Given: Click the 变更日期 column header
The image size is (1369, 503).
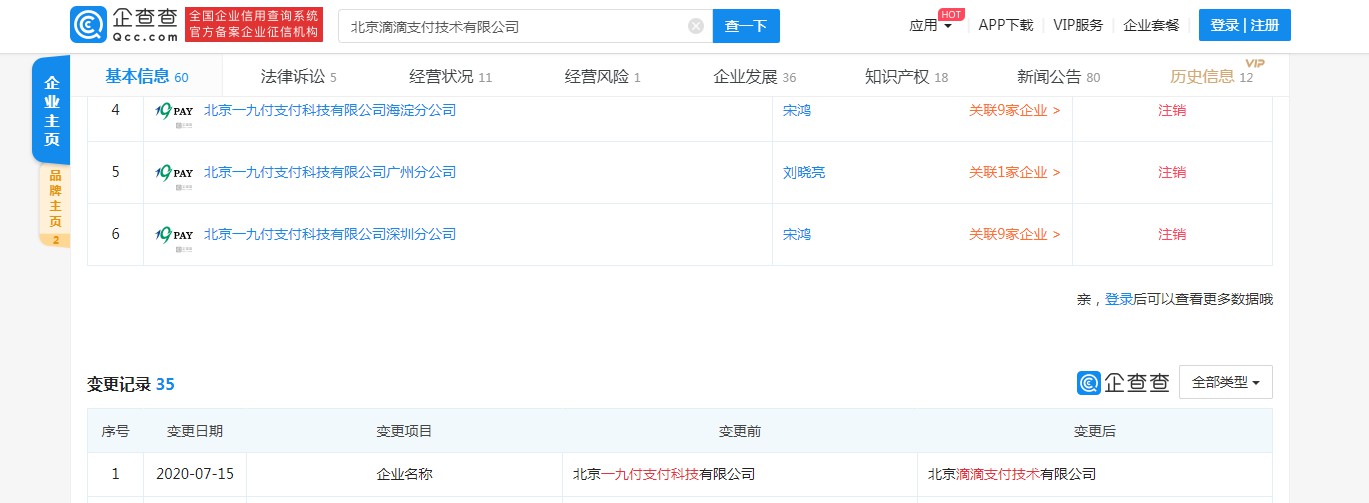Looking at the screenshot, I should click(195, 431).
